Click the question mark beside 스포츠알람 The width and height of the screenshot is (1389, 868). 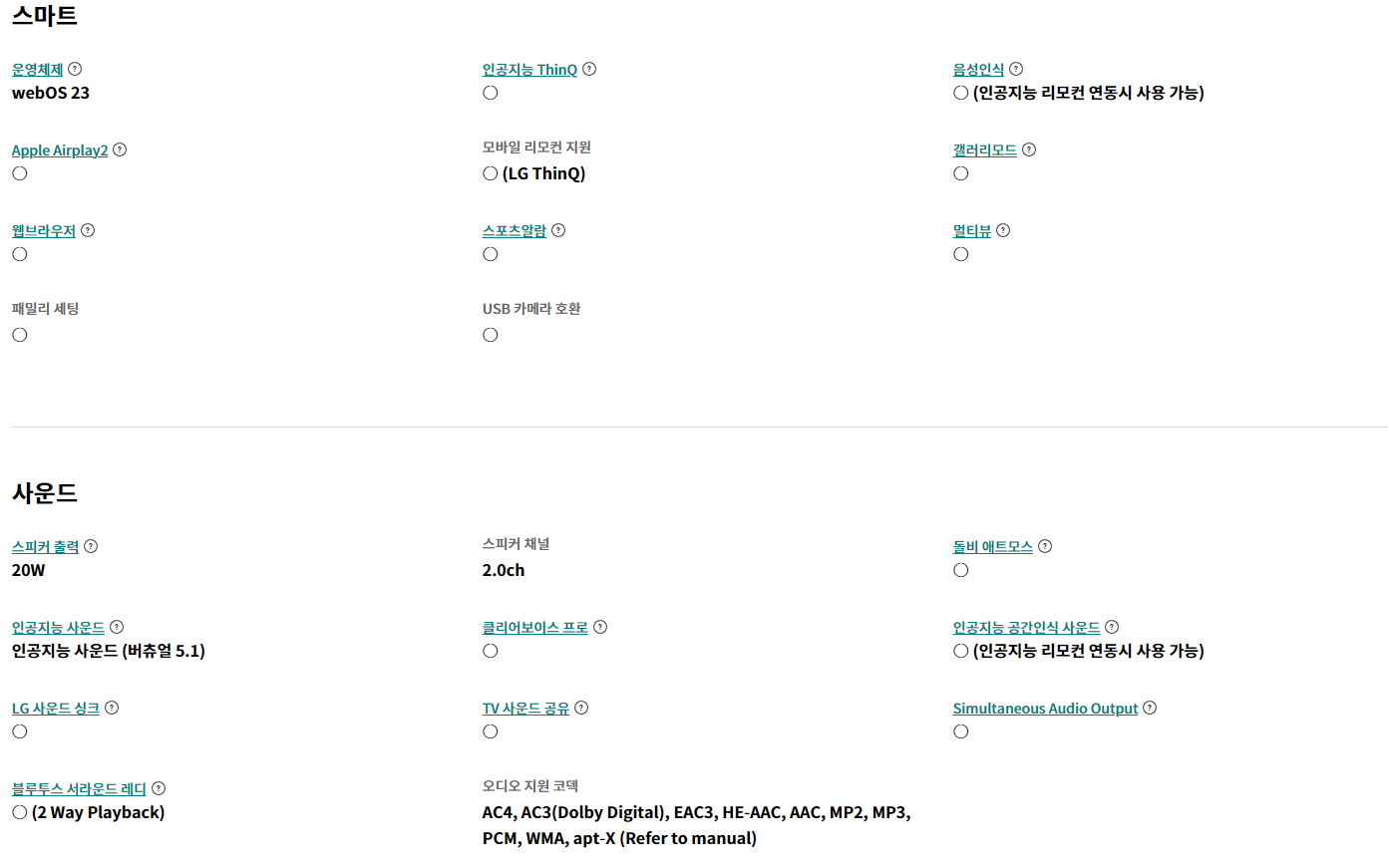point(558,230)
